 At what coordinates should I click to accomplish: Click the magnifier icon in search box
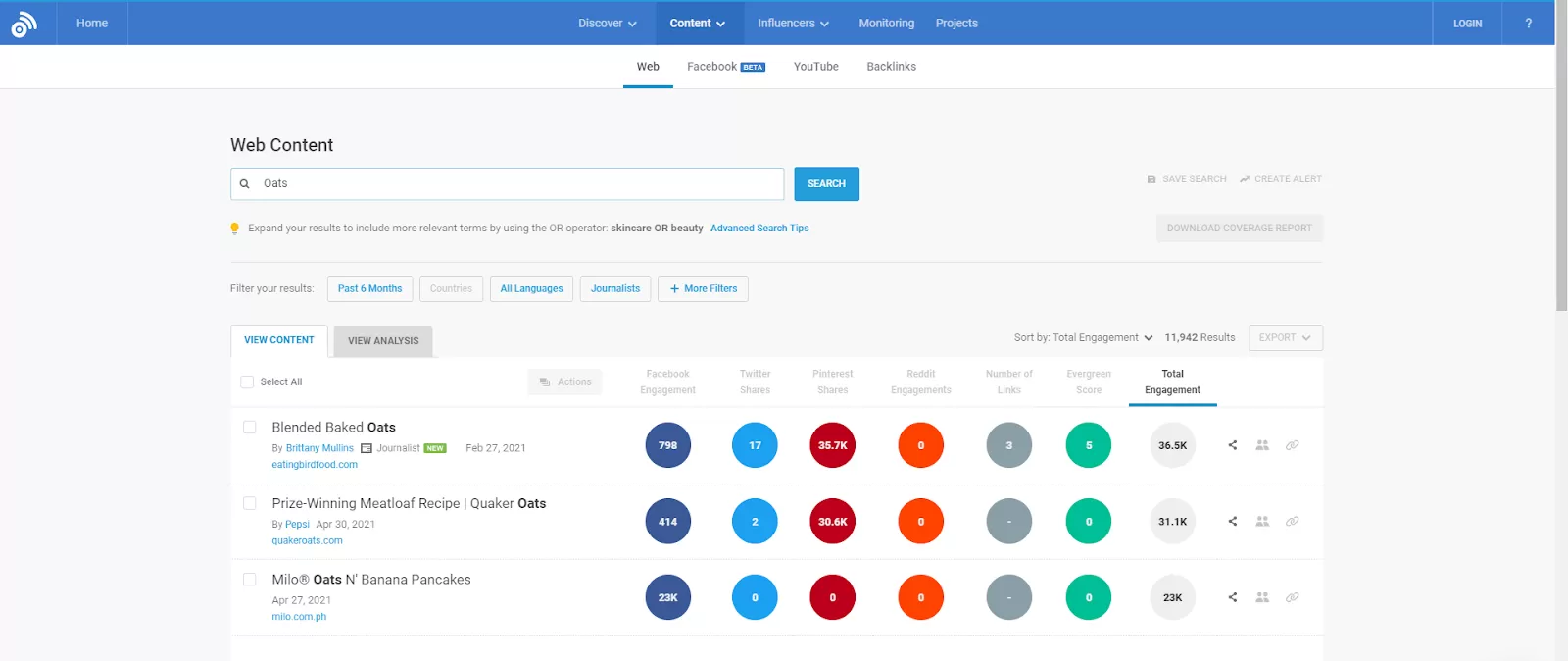pyautogui.click(x=245, y=184)
